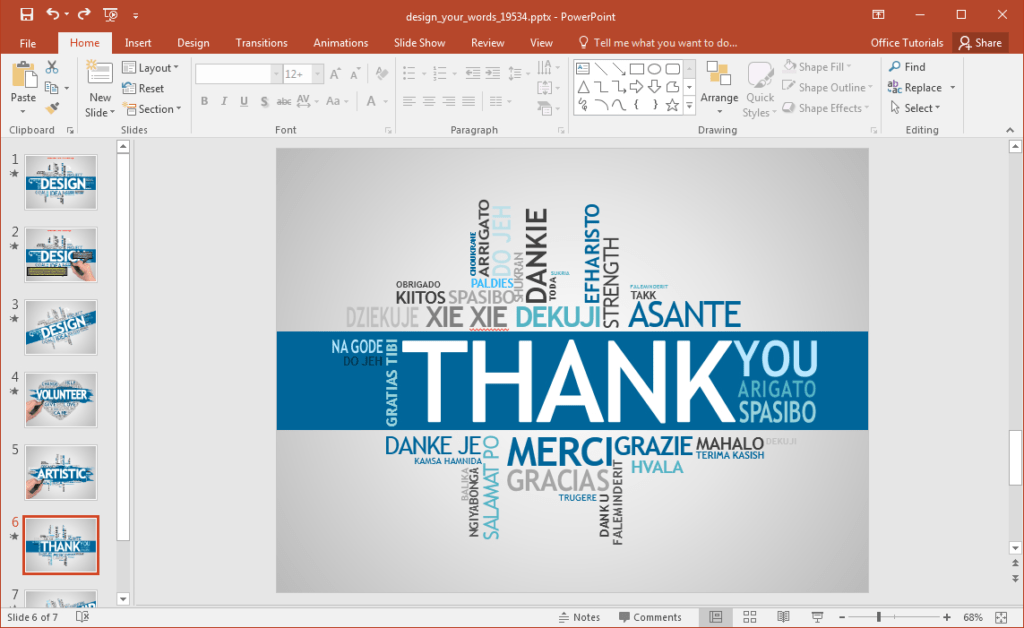Viewport: 1024px width, 628px height.
Task: Select slide 4 thumbnail in the panel
Action: (60, 399)
